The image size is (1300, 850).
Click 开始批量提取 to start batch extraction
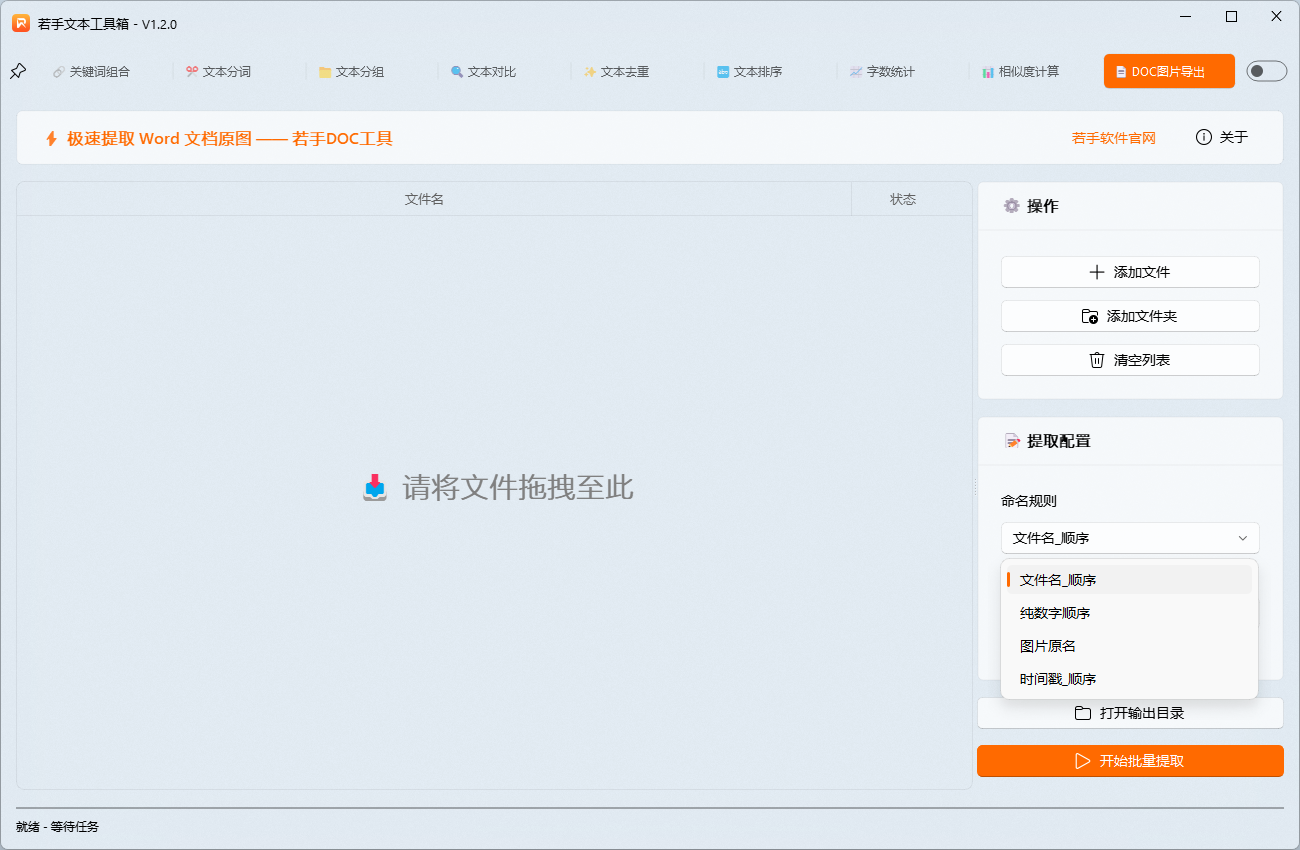coord(1130,761)
